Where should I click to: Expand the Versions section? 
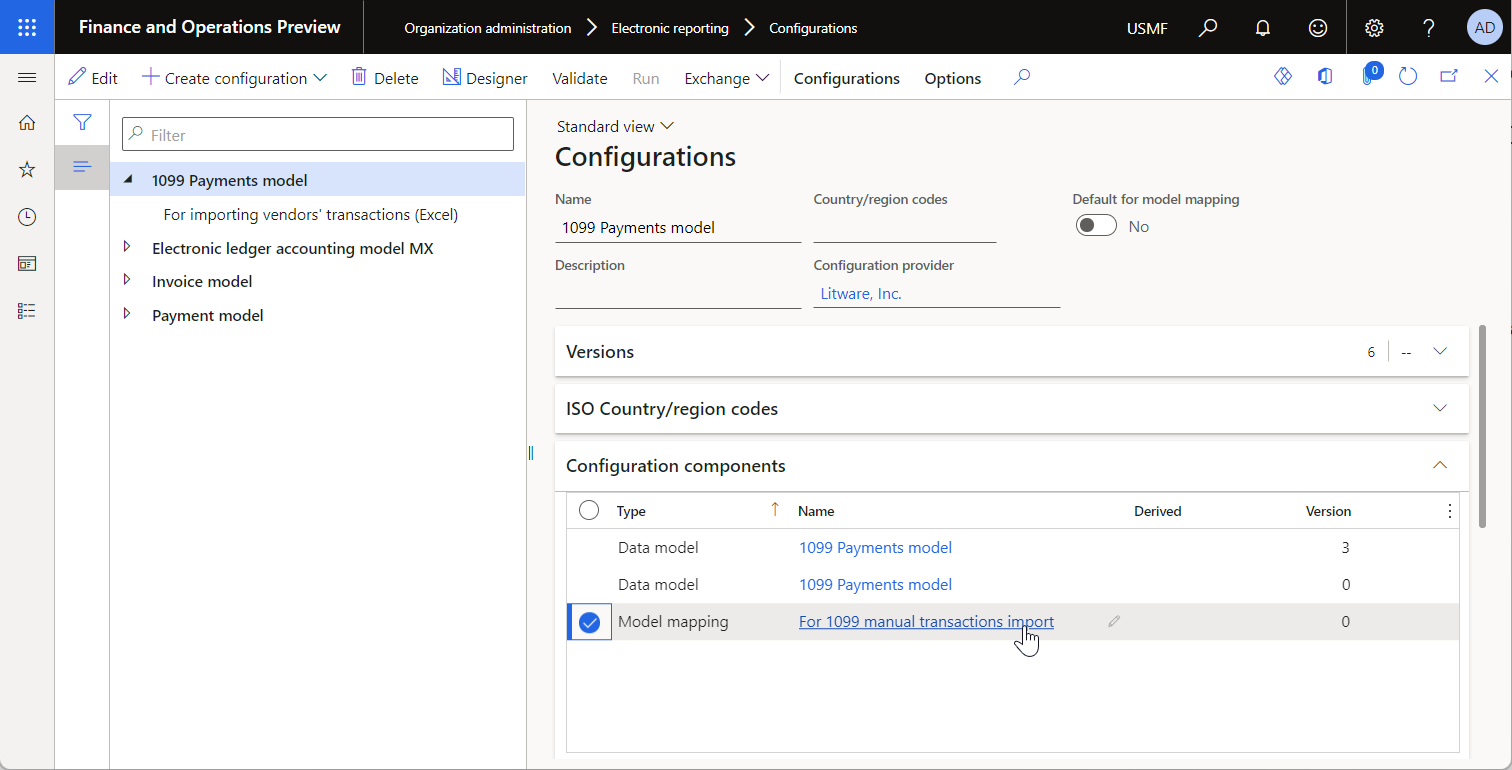point(1440,351)
